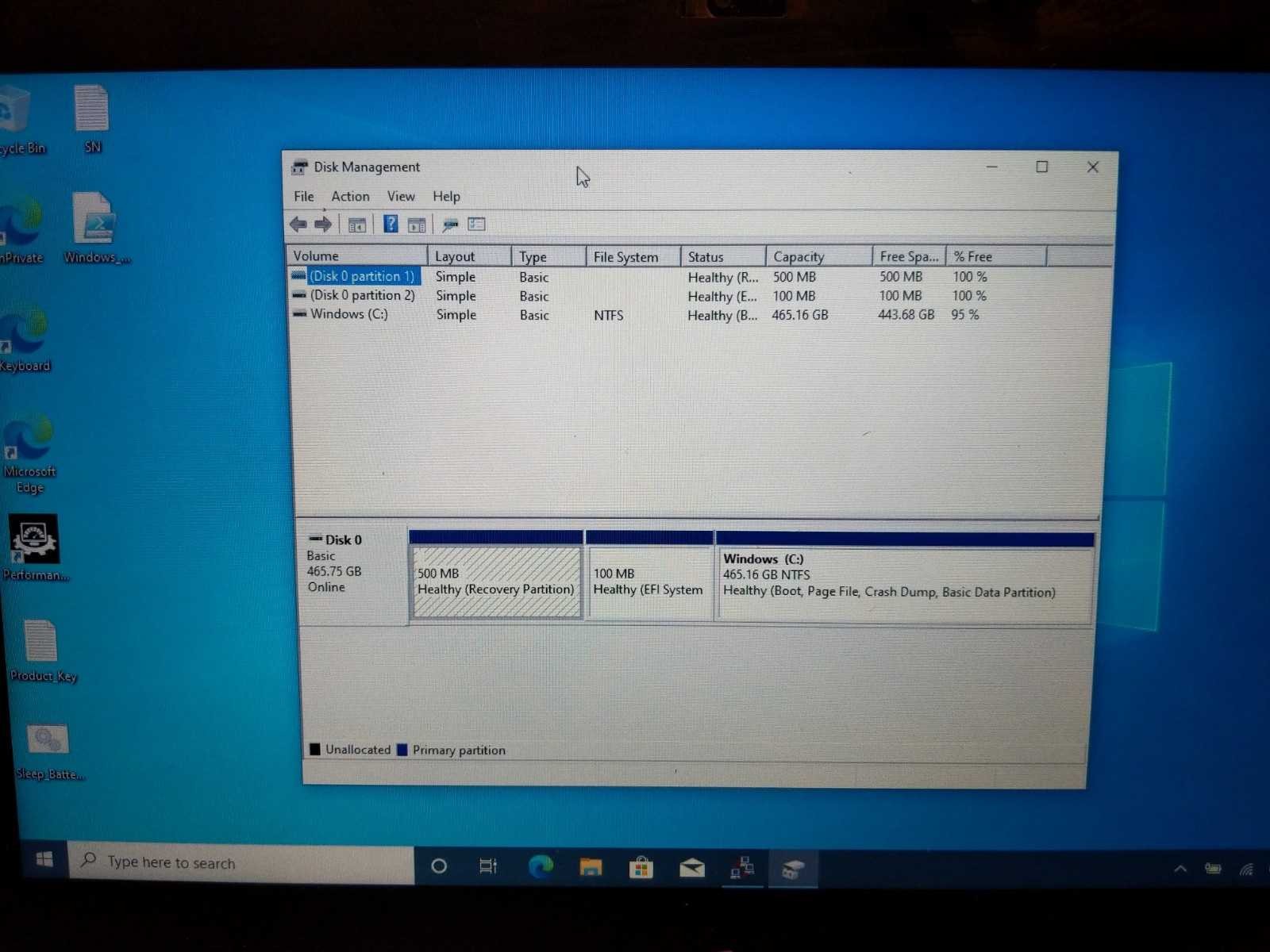Click the 465.16 GB capacity cell
The image size is (1270, 952).
[x=800, y=315]
